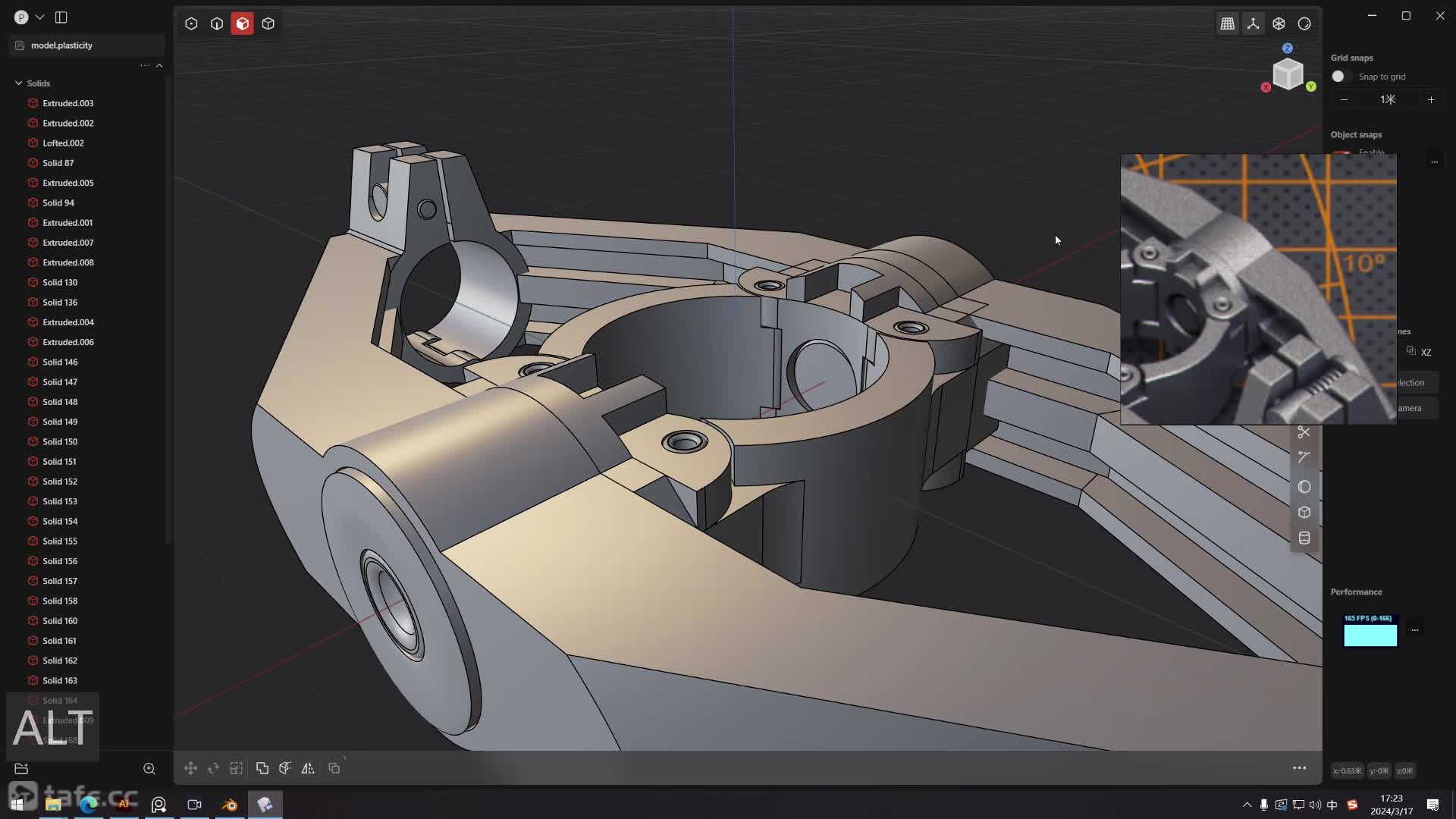This screenshot has width=1456, height=819.
Task: Click the X axis on the view gizmo
Action: pos(1266,88)
